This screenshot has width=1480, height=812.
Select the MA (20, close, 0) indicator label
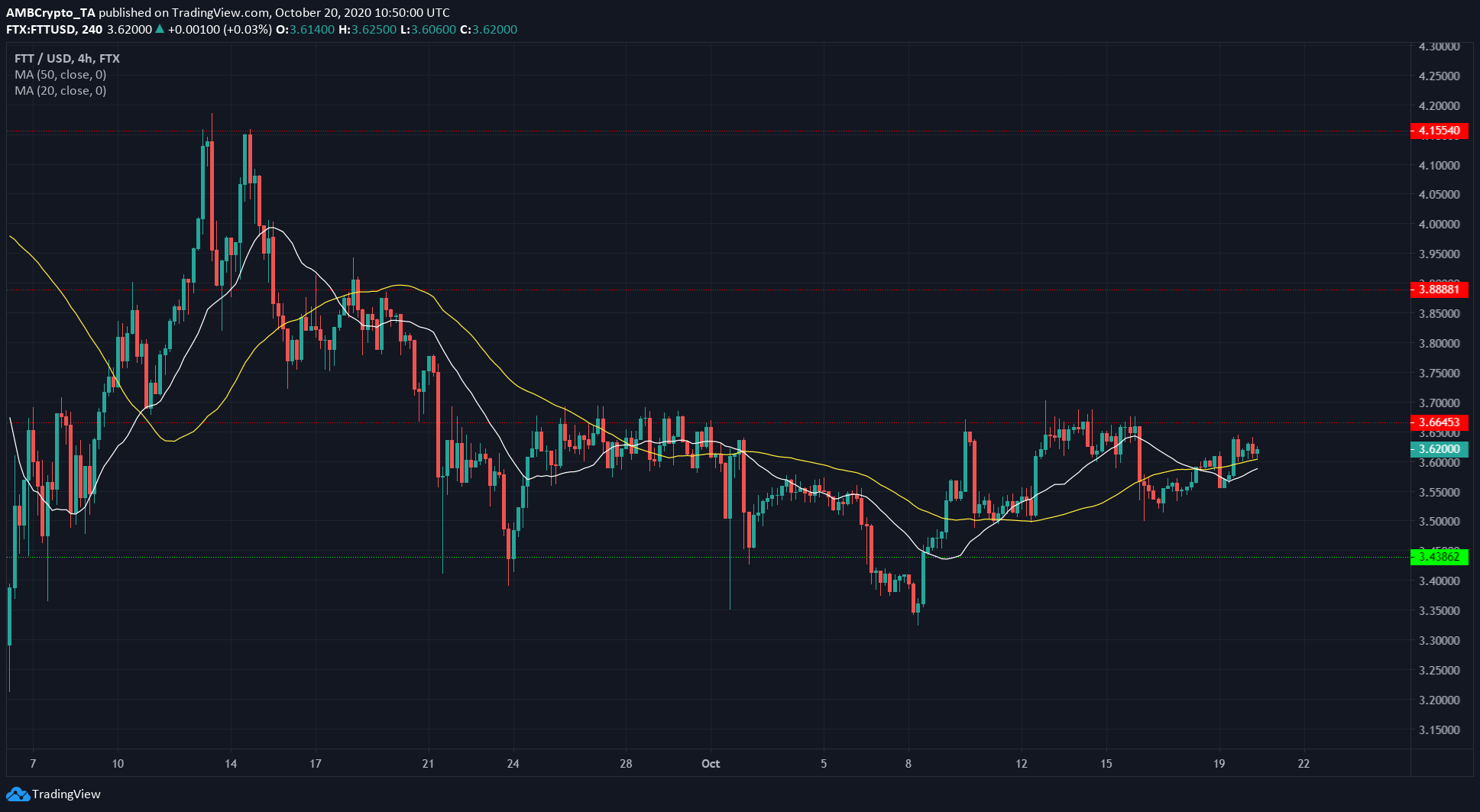click(60, 91)
